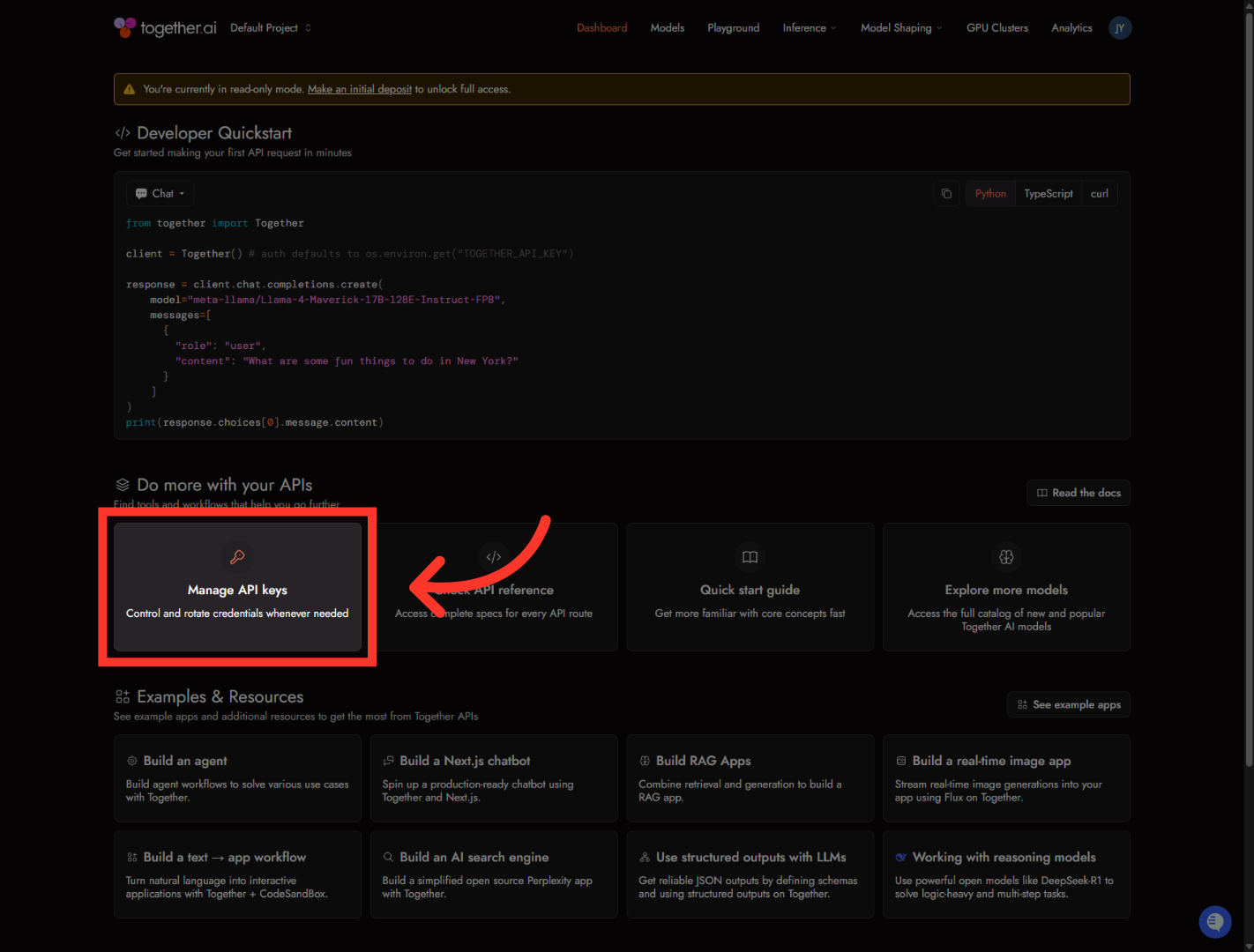Switch code sample to curl

1100,194
